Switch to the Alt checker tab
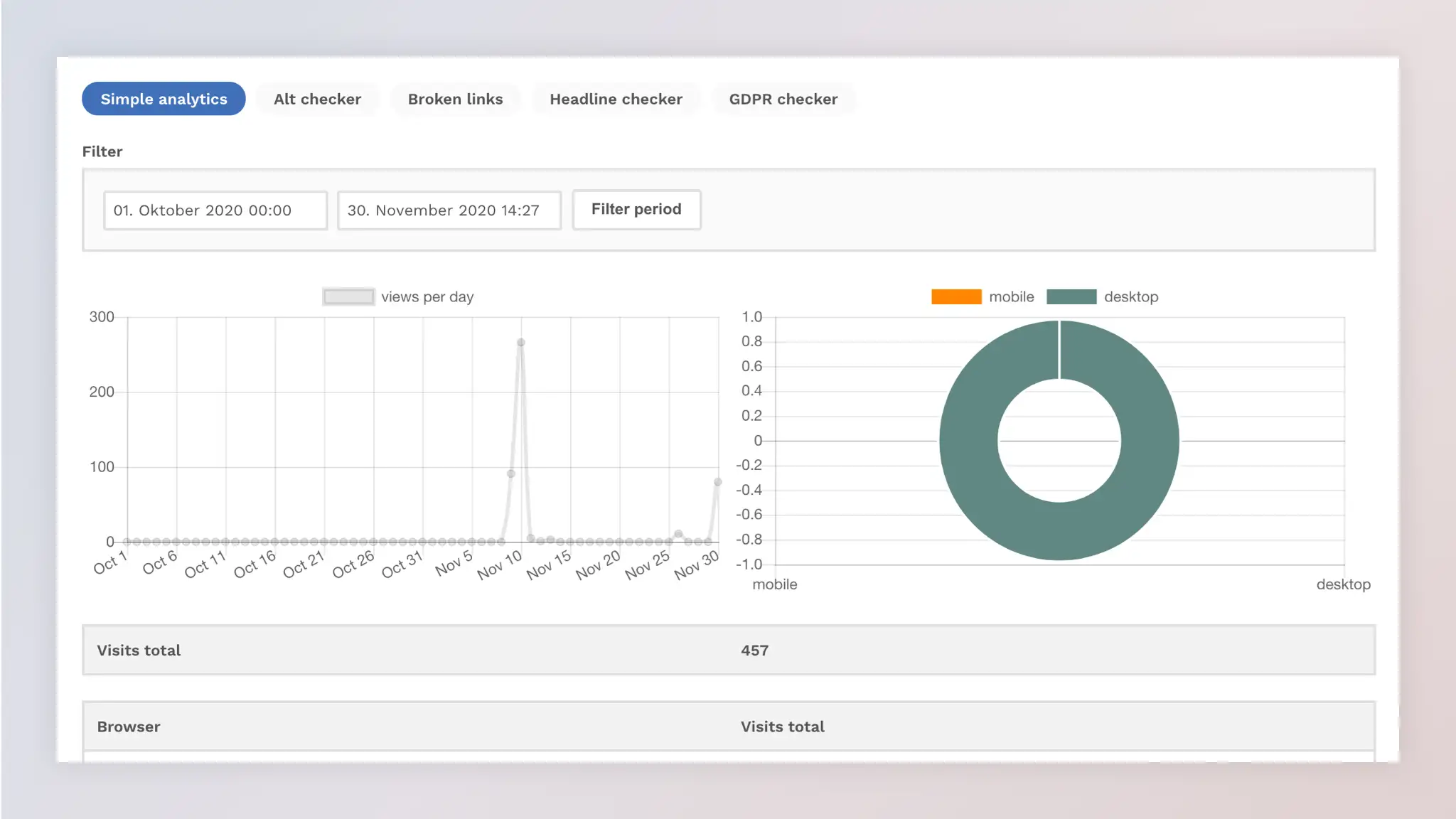Screen dimensions: 1456x819 pos(317,99)
